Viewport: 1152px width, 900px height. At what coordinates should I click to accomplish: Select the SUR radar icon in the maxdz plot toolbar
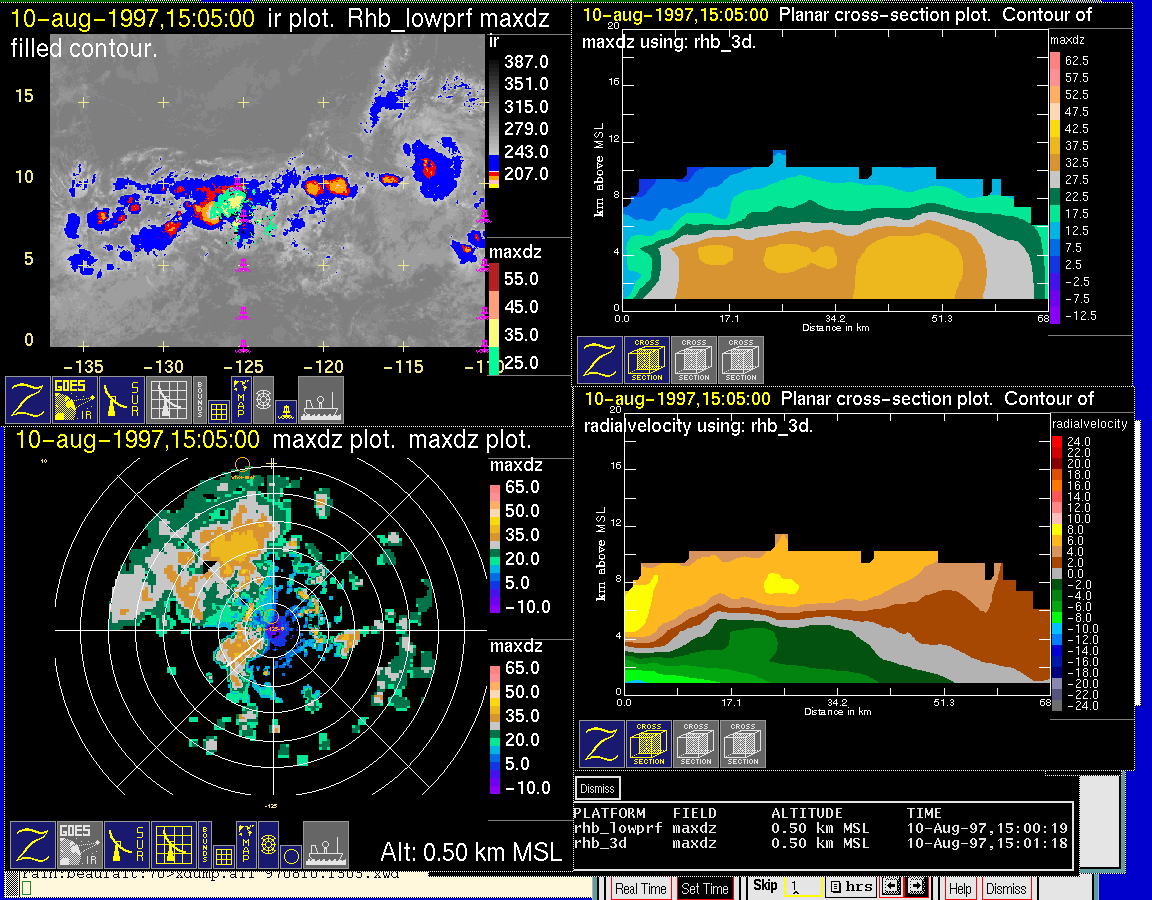coord(126,845)
